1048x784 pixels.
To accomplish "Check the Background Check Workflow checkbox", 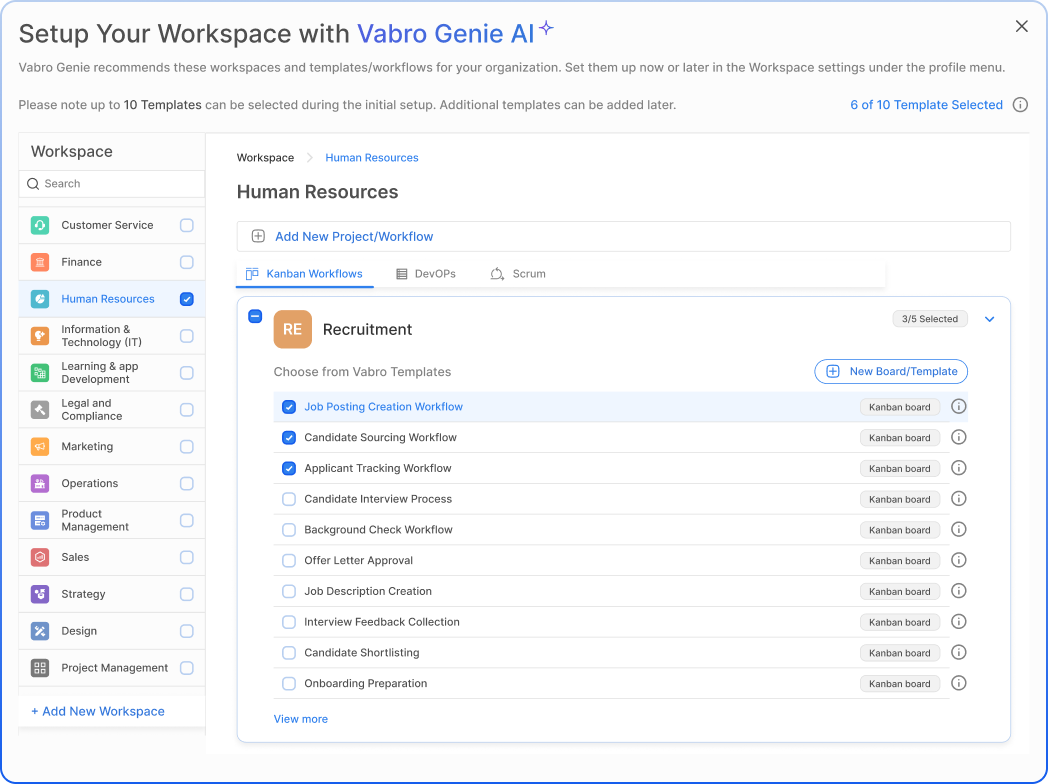I will point(289,530).
